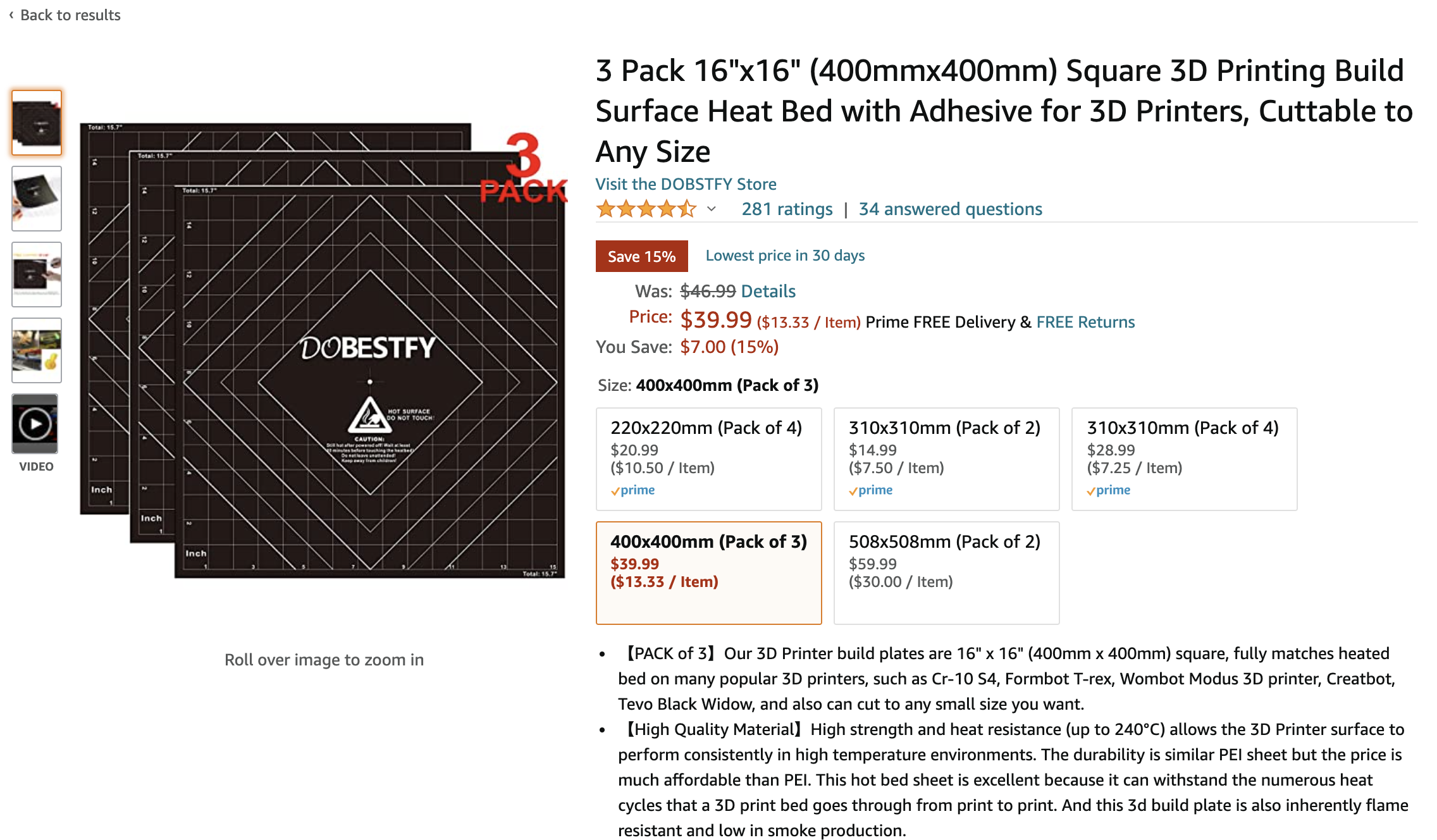
Task: Select the fourth collage image thumbnail
Action: (37, 350)
